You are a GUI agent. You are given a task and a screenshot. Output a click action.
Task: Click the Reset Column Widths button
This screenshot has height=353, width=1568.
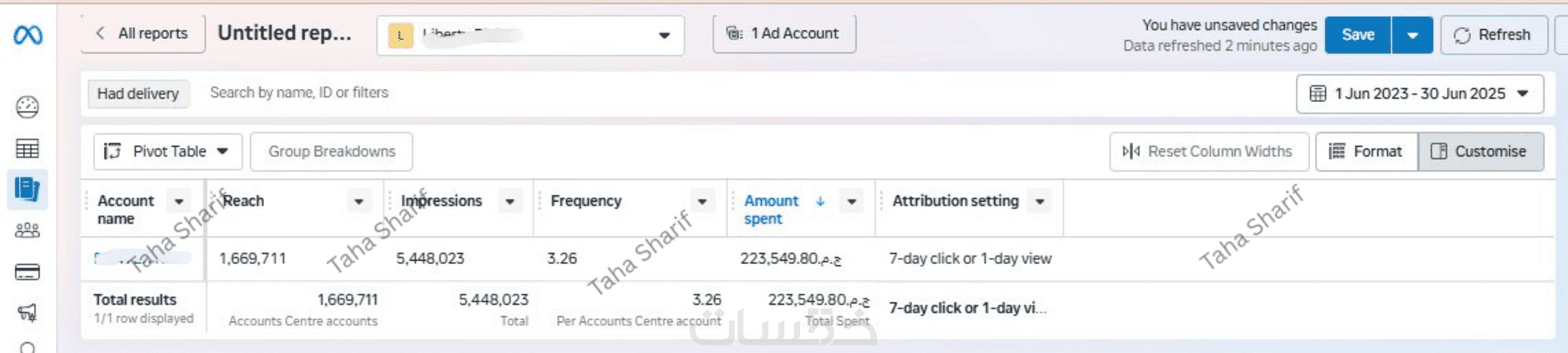pos(1208,151)
